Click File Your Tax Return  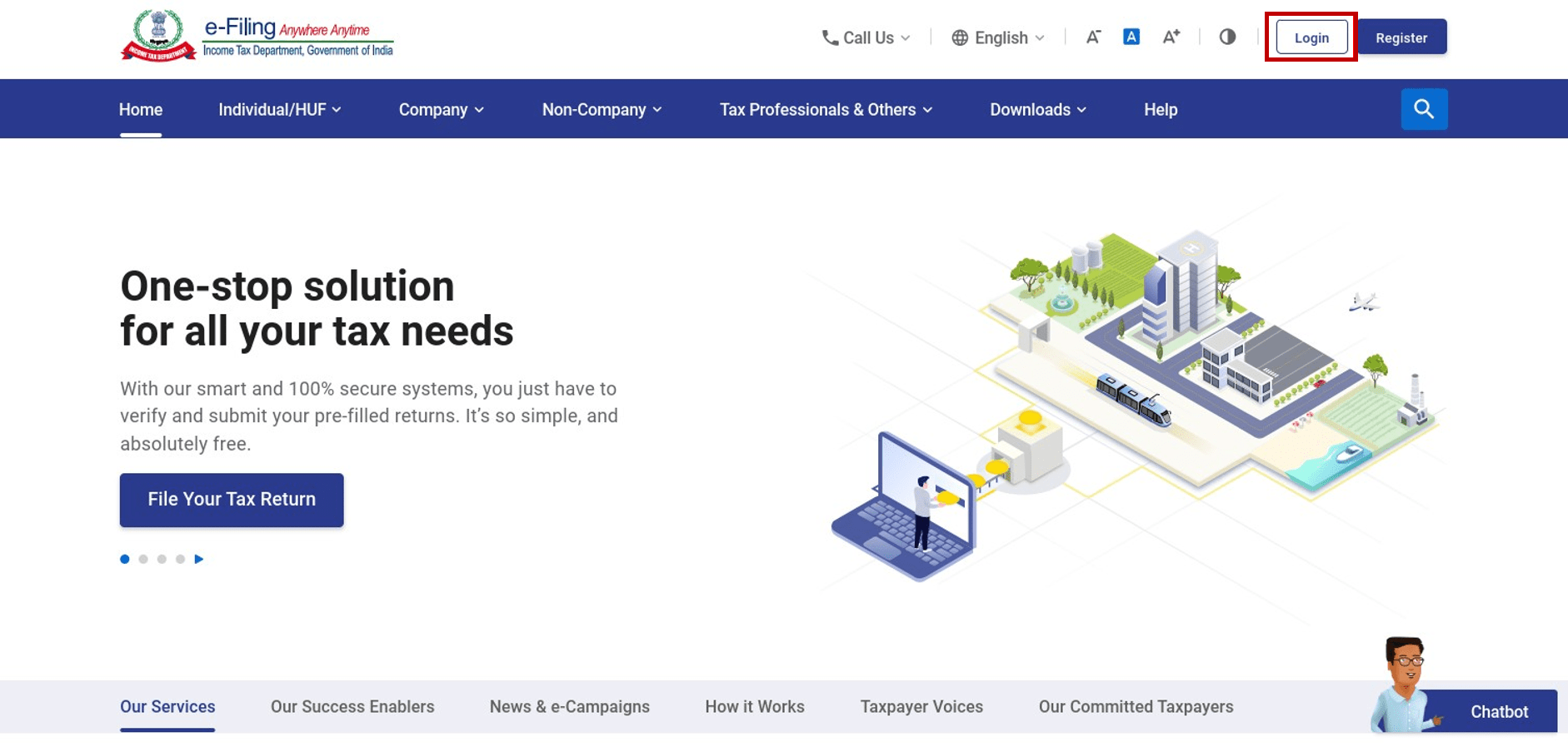[x=232, y=499]
